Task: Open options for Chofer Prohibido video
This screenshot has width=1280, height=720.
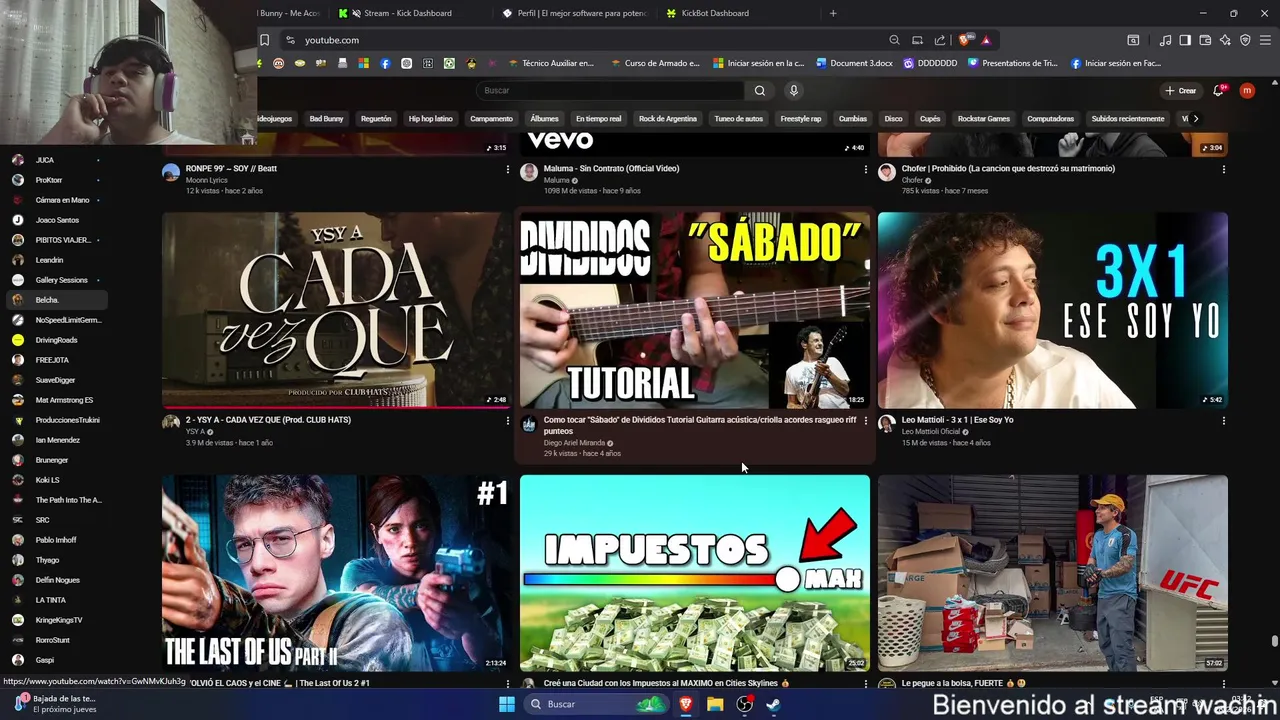Action: tap(1223, 169)
